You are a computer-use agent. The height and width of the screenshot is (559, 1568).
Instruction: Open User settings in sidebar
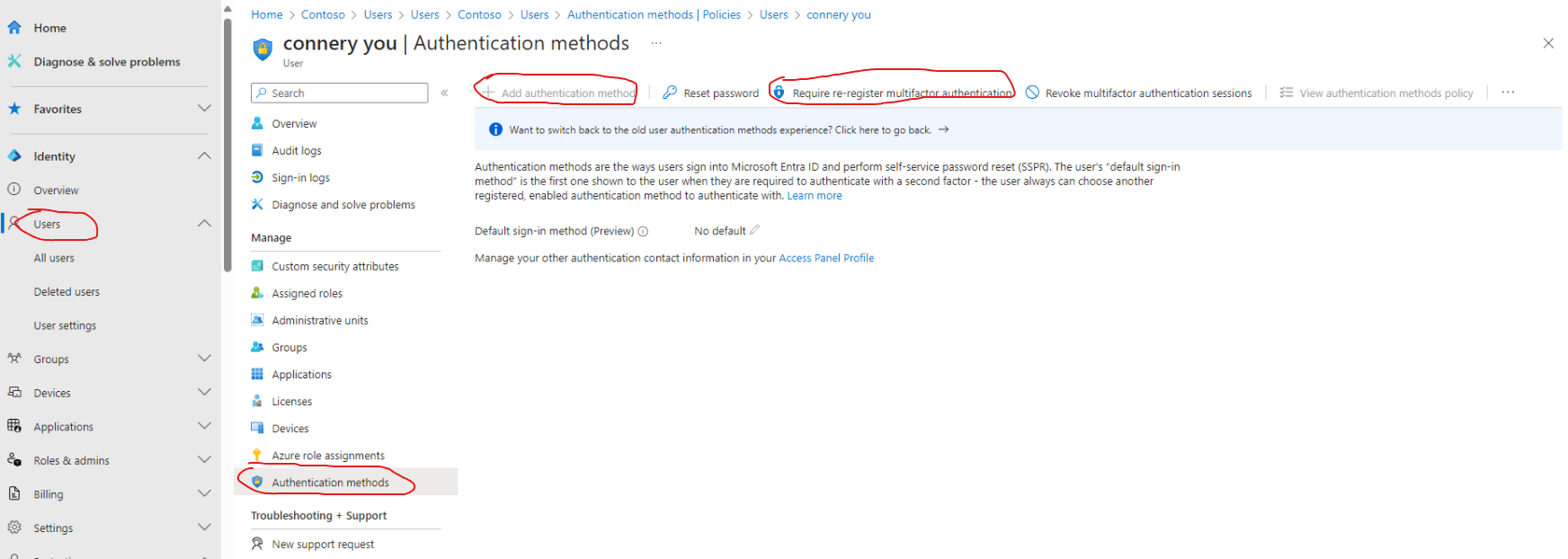pos(65,325)
